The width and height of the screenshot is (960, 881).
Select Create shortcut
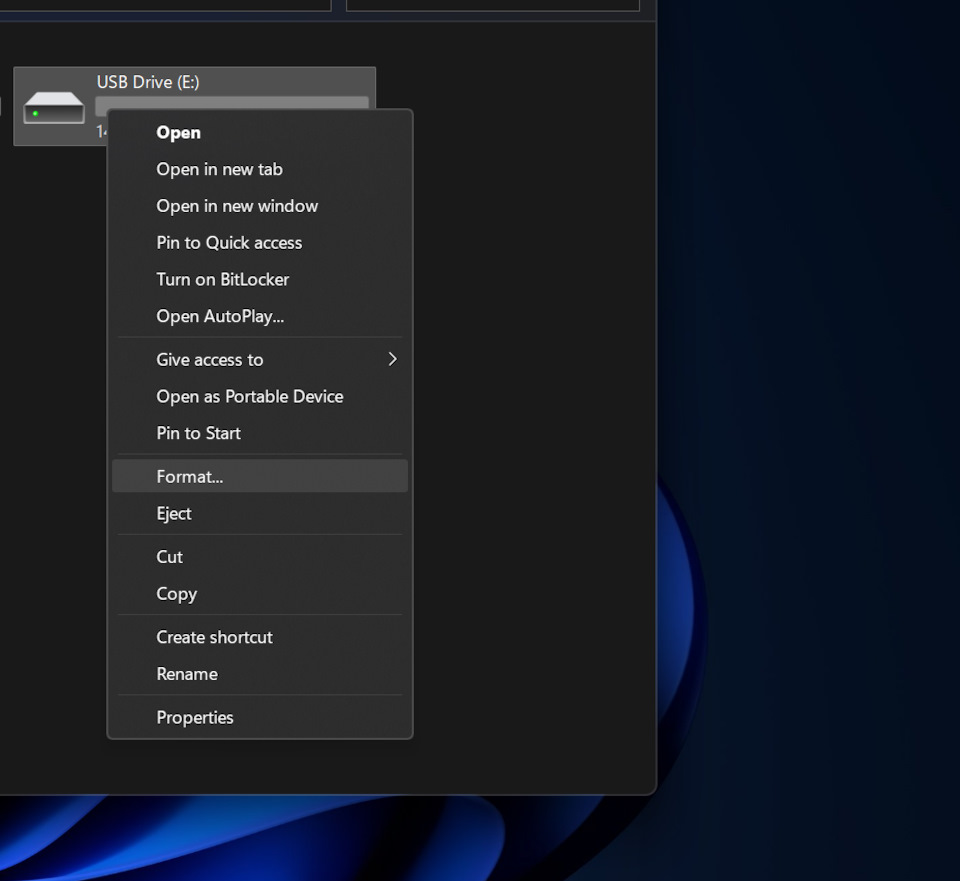pyautogui.click(x=260, y=637)
